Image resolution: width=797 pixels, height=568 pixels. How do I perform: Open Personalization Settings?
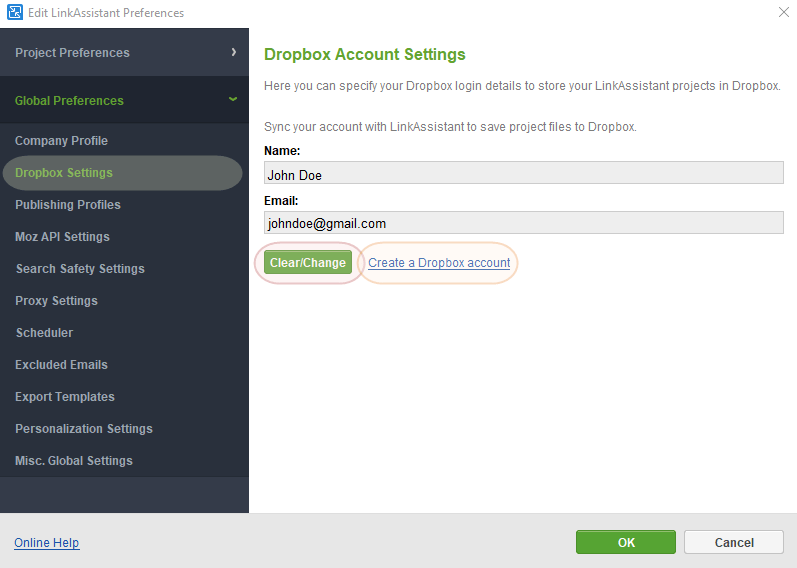point(84,429)
